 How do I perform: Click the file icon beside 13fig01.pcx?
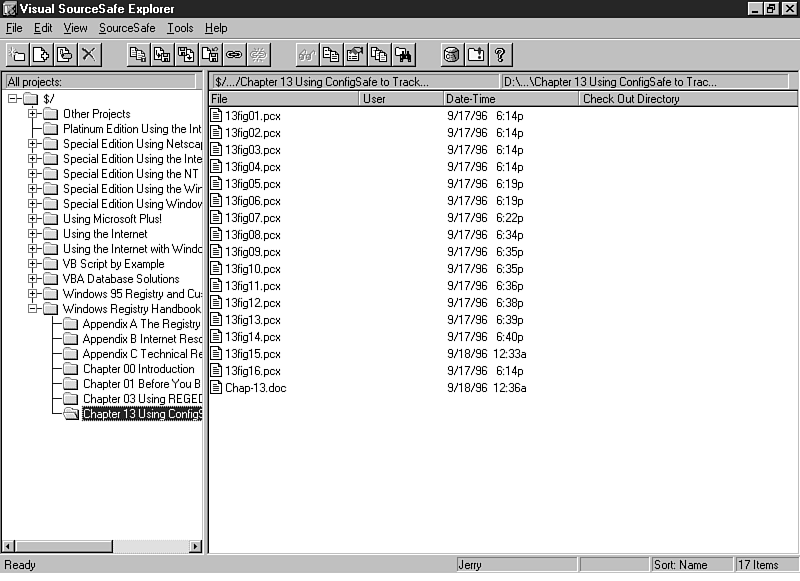(x=216, y=116)
